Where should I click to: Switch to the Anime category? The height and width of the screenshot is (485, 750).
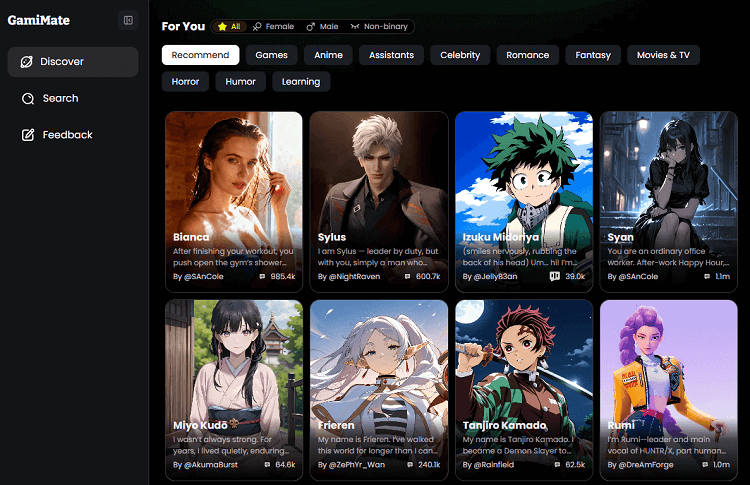pyautogui.click(x=328, y=55)
